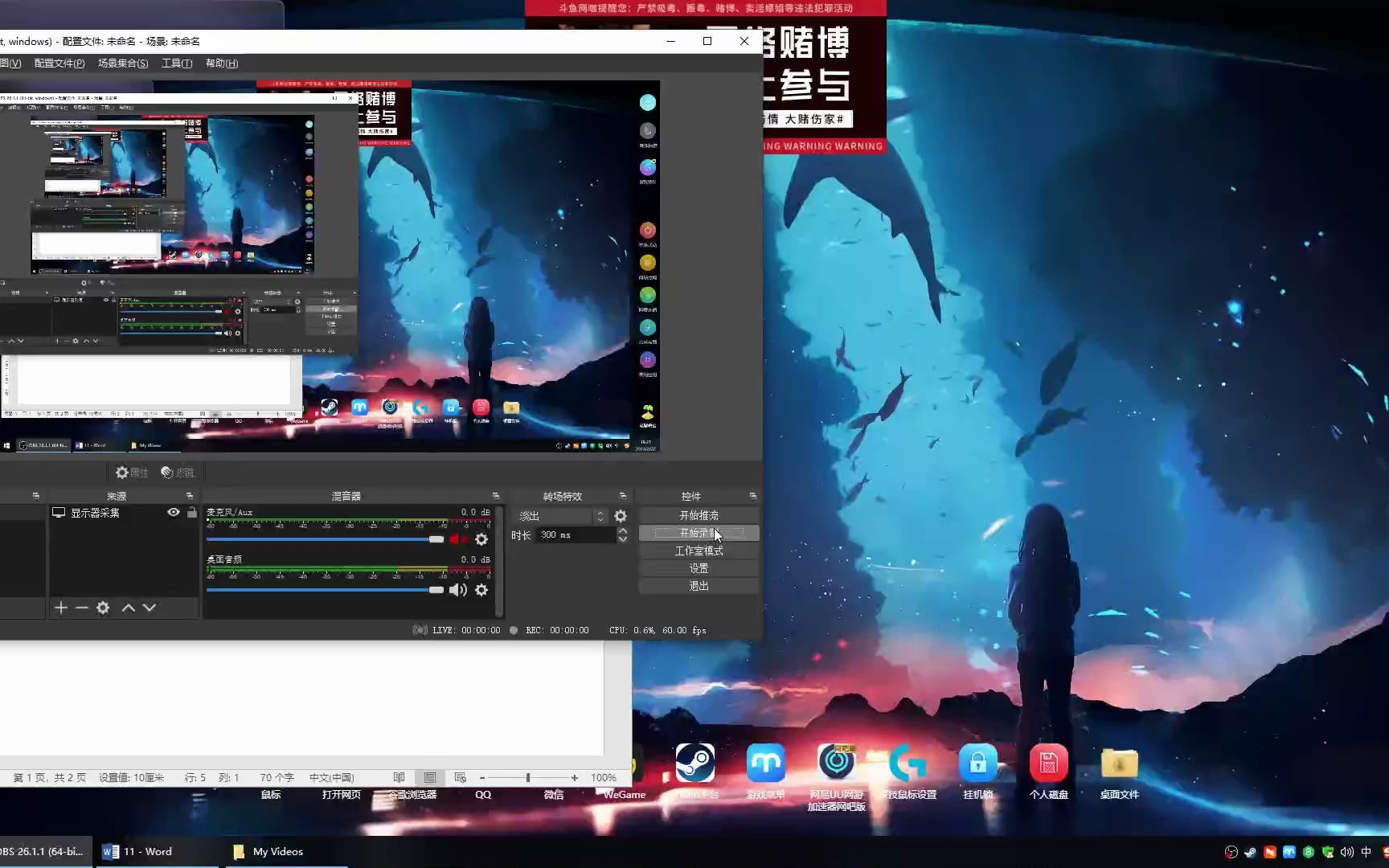Click the 开始推流 start streaming button
This screenshot has width=1389, height=868.
point(699,515)
